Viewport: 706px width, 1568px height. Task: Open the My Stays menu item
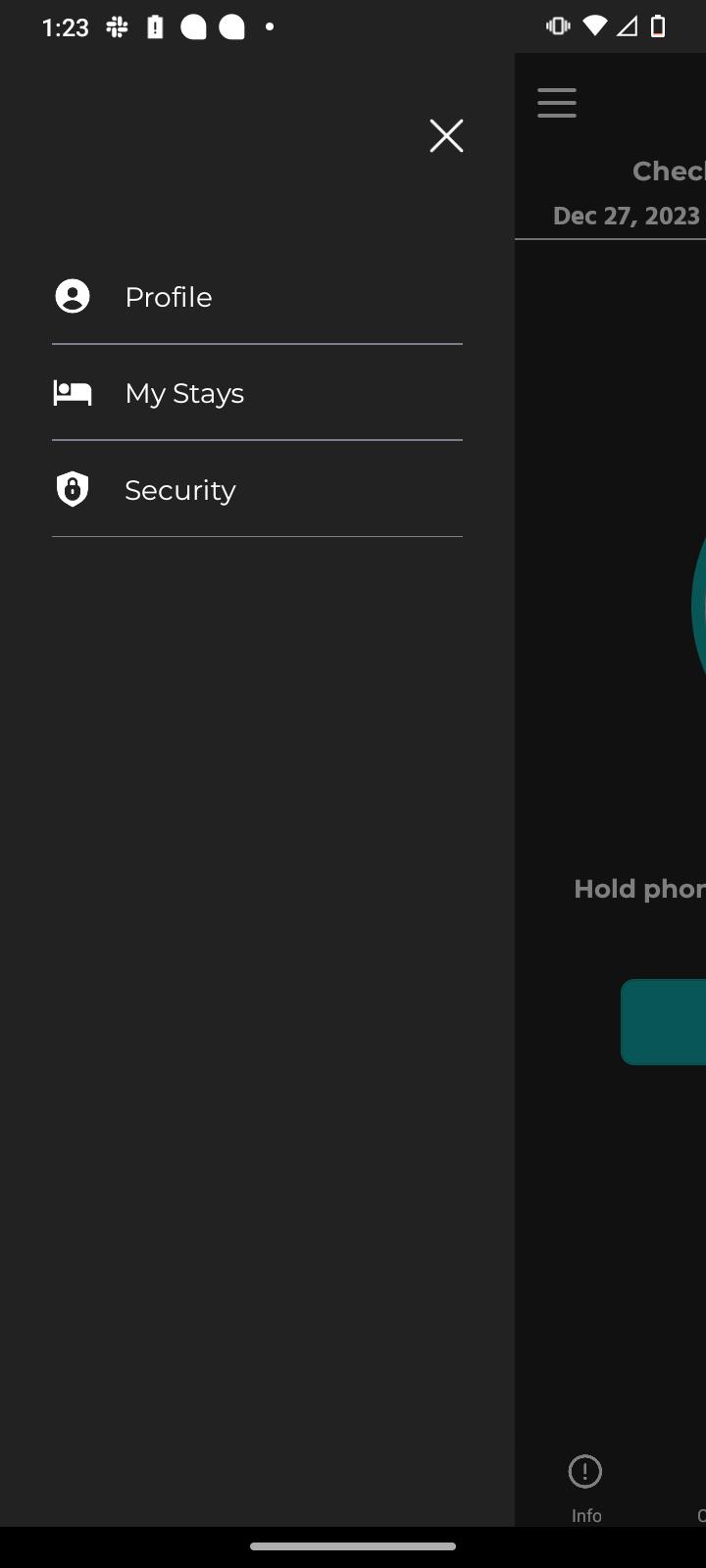click(257, 393)
